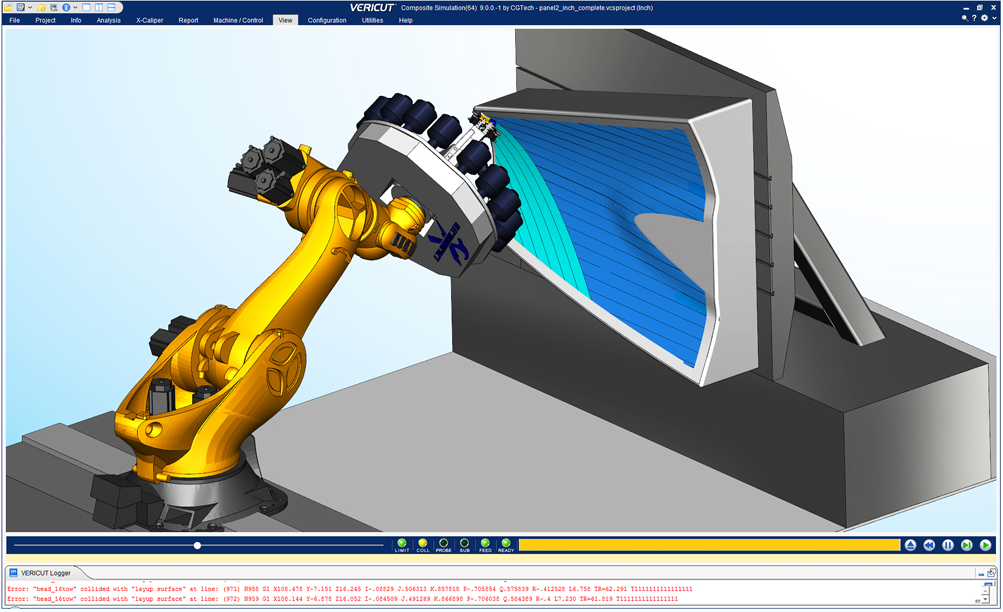Open the Utilities menu
Image resolution: width=1003 pixels, height=612 pixels.
[372, 20]
